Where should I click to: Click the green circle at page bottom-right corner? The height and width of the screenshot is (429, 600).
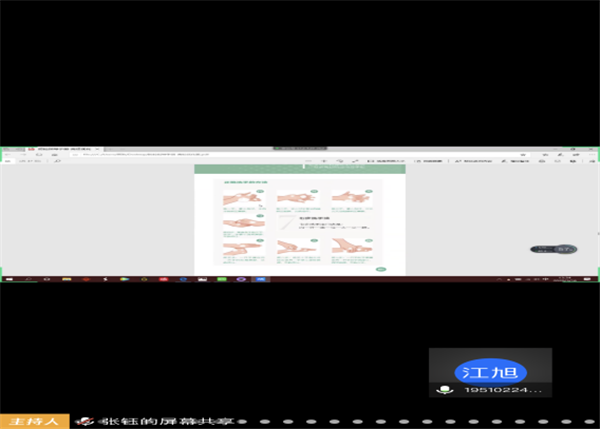click(380, 268)
